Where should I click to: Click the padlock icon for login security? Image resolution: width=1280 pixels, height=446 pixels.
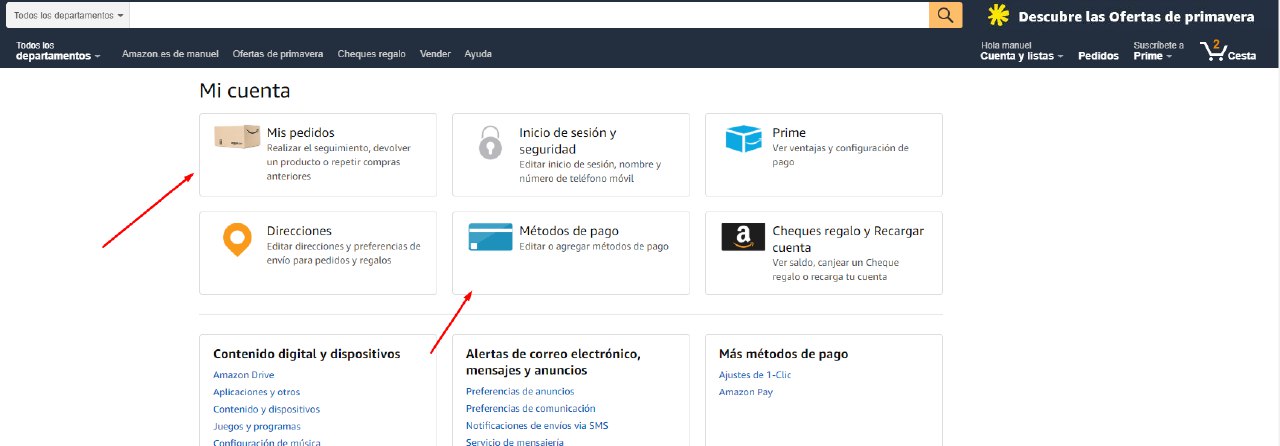(489, 143)
